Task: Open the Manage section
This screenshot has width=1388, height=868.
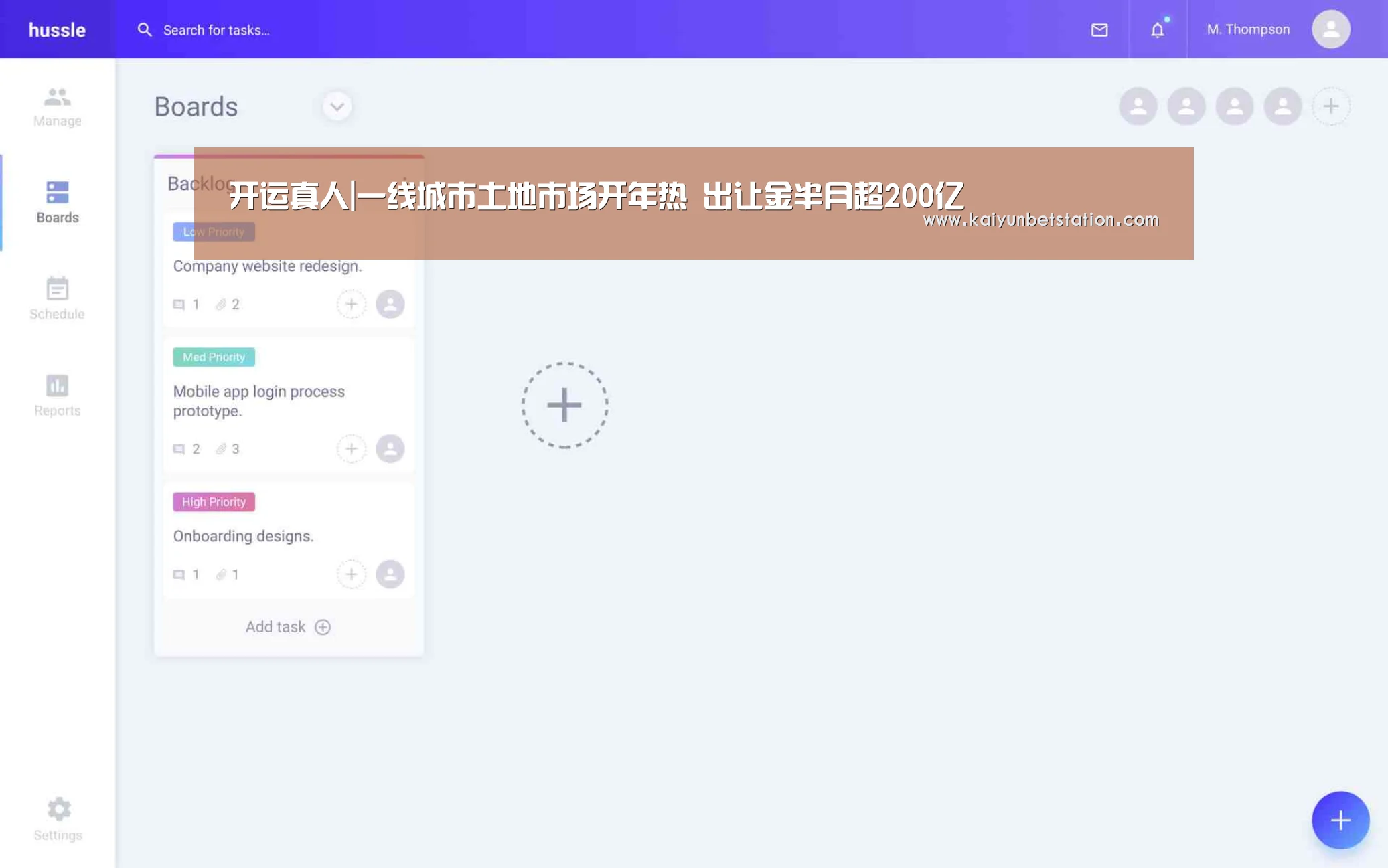Action: point(58,107)
